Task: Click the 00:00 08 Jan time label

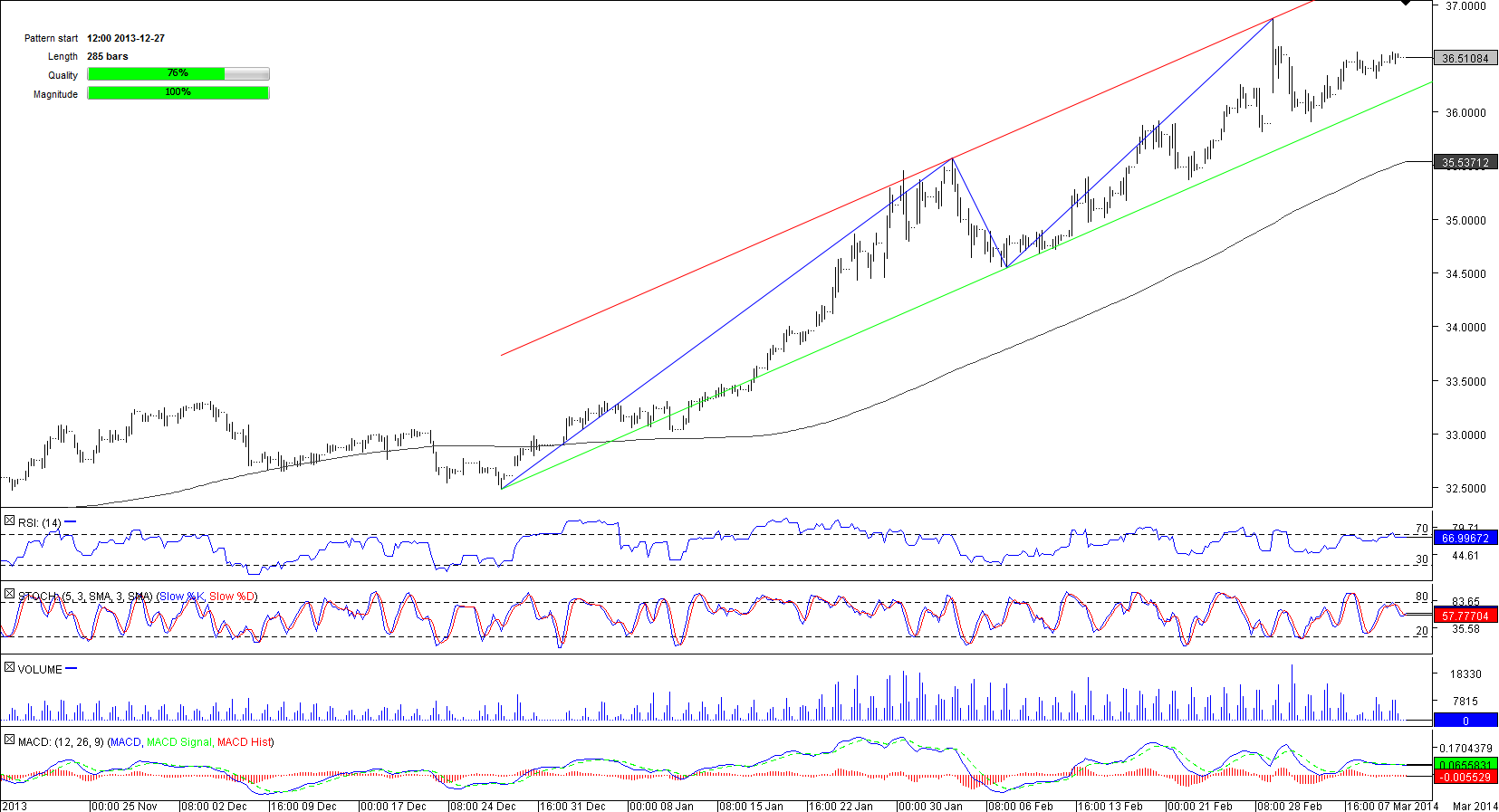Action: (x=662, y=806)
